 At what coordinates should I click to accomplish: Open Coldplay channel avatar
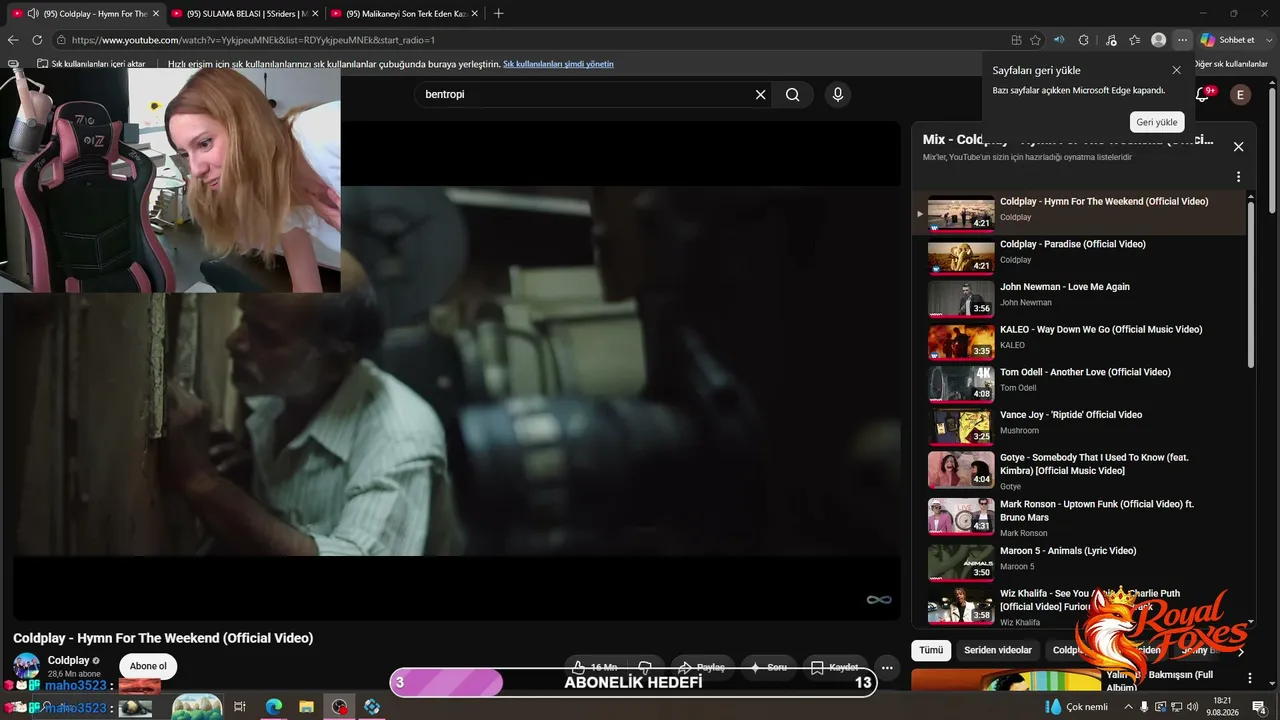point(27,666)
